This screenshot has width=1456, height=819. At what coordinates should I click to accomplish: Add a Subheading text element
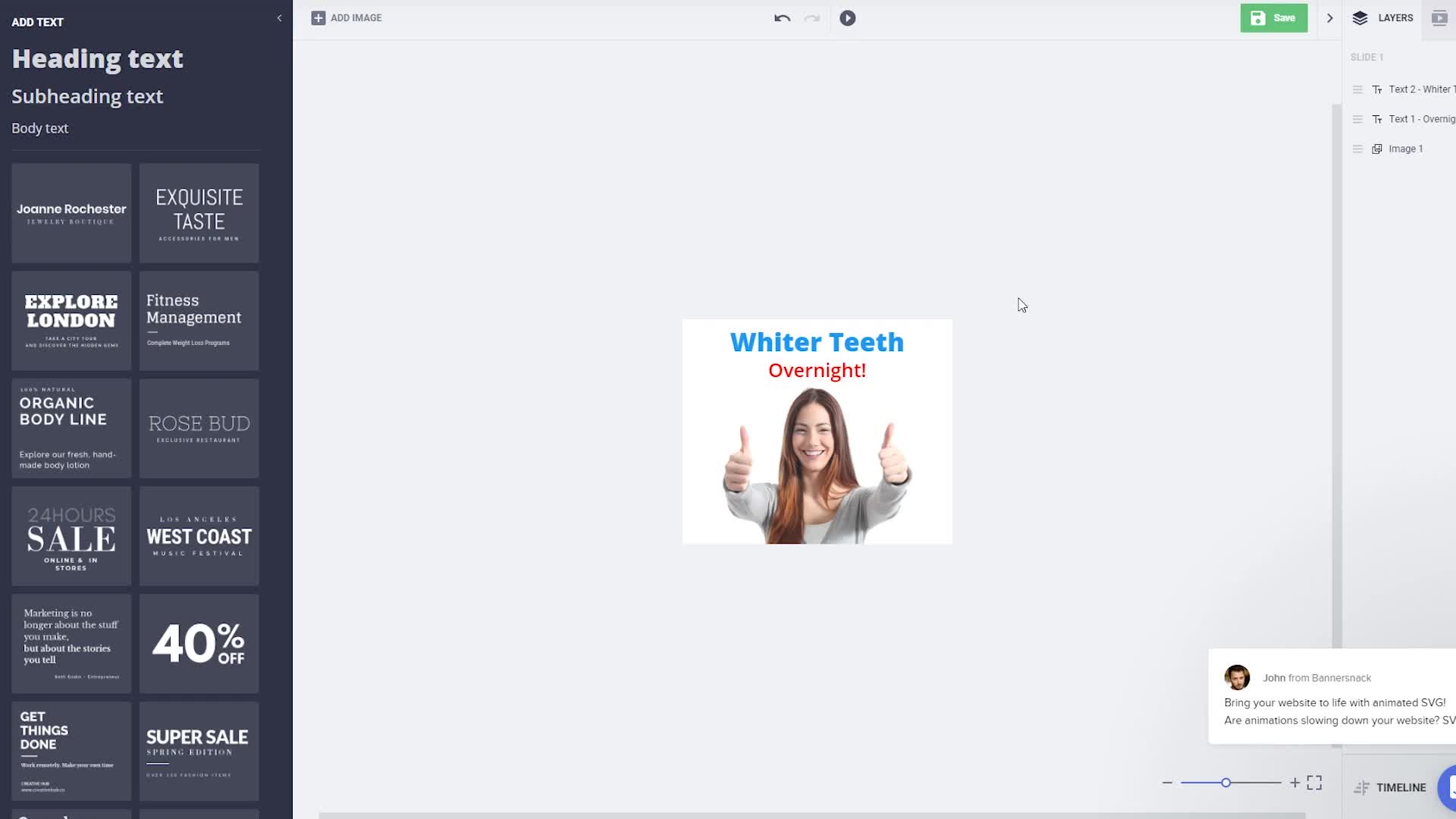tap(87, 96)
